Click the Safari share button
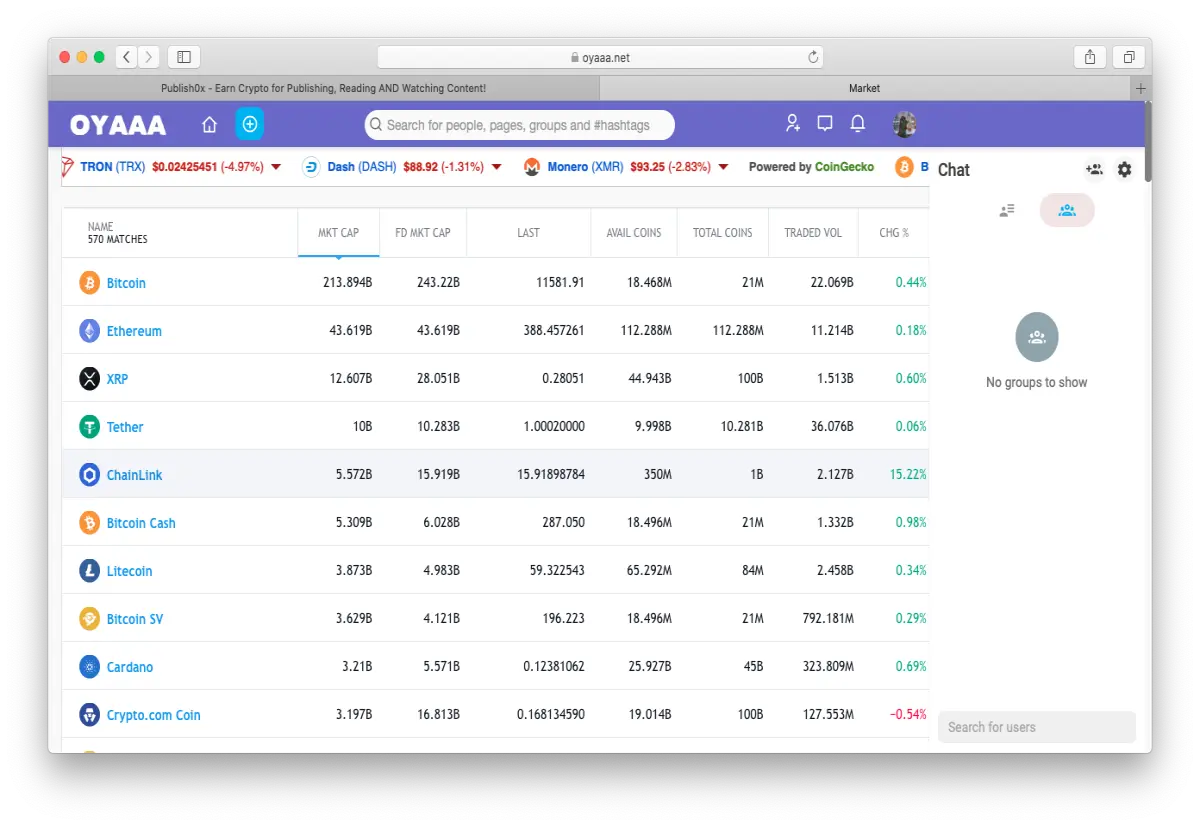 point(1090,57)
